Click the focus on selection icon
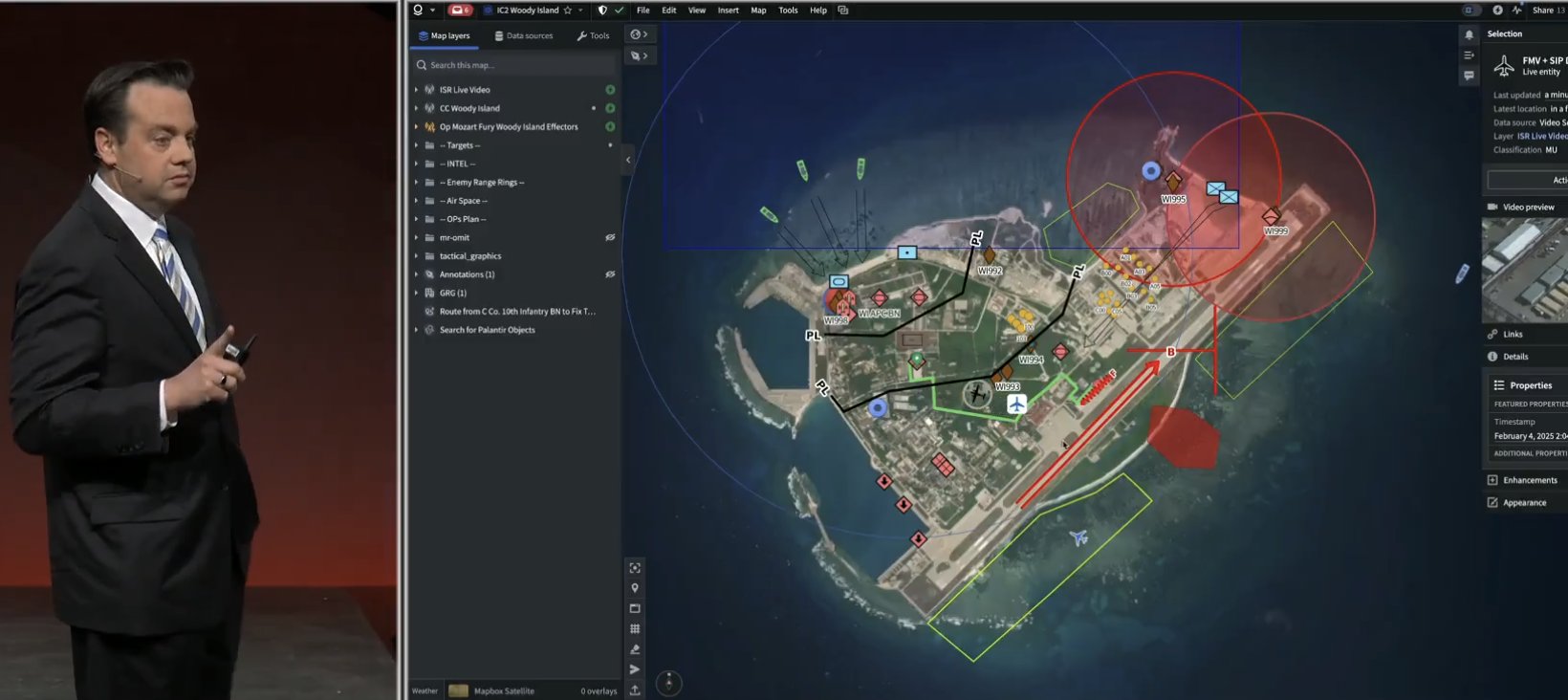 [x=635, y=568]
